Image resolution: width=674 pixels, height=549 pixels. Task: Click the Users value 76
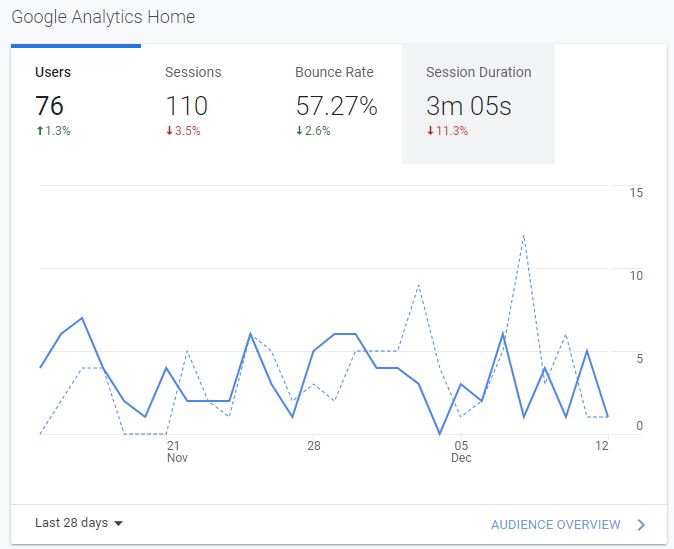(49, 106)
